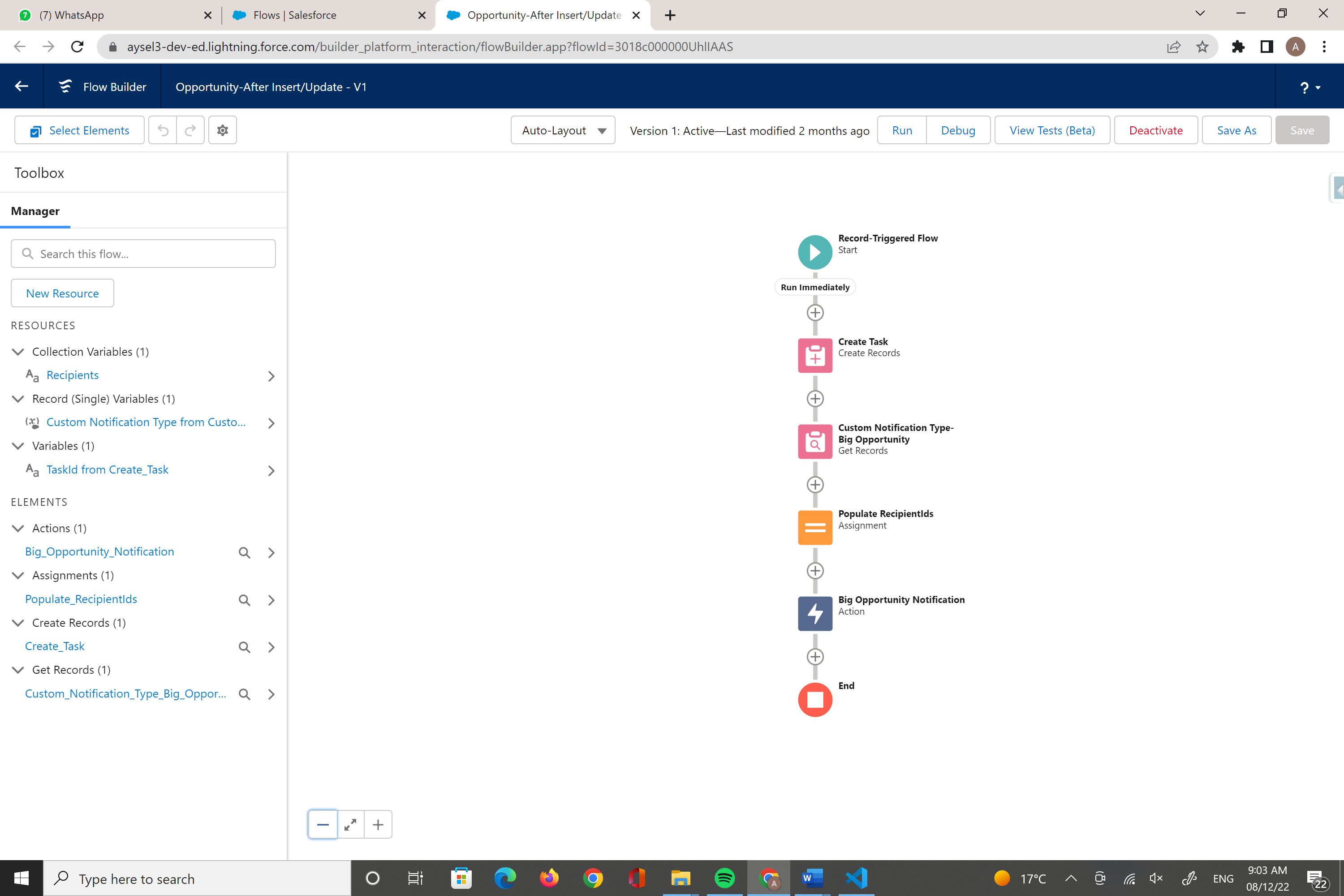The width and height of the screenshot is (1344, 896).
Task: Click the Start play icon of the flow
Action: point(815,252)
